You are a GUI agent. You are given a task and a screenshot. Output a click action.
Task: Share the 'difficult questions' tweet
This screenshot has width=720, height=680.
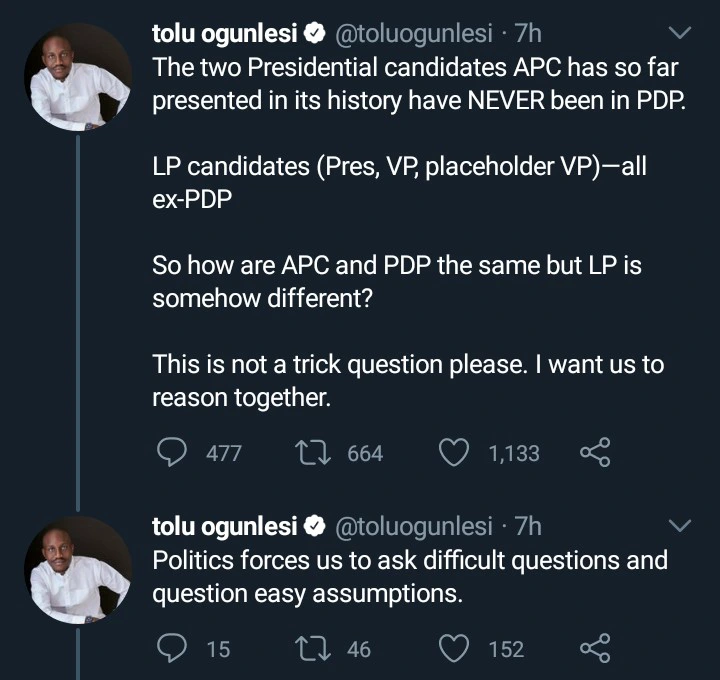[595, 649]
